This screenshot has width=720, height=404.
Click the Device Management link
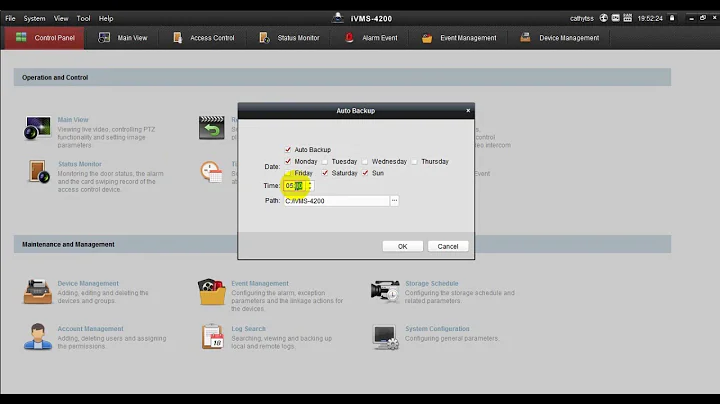tap(88, 284)
